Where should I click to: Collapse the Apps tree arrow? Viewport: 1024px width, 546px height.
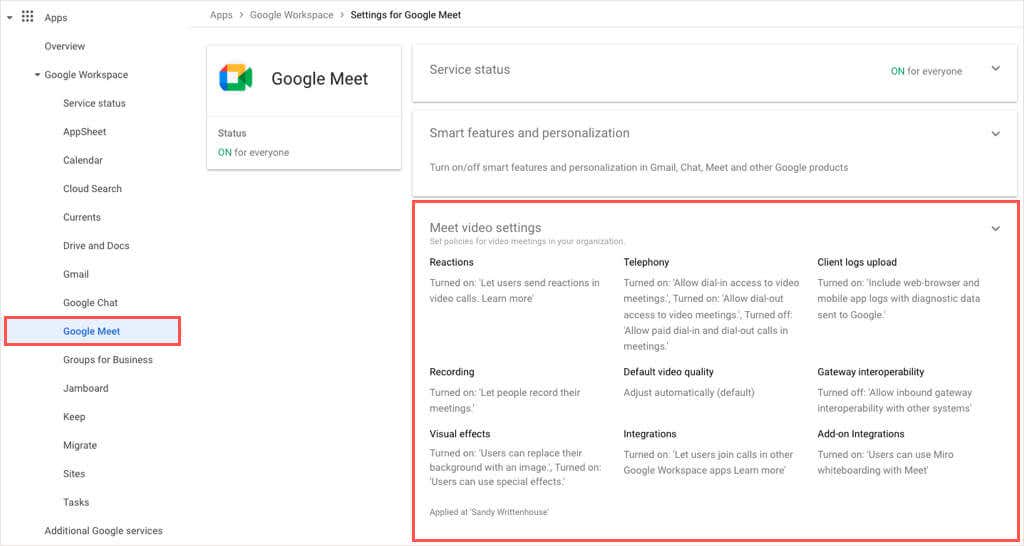coord(10,18)
